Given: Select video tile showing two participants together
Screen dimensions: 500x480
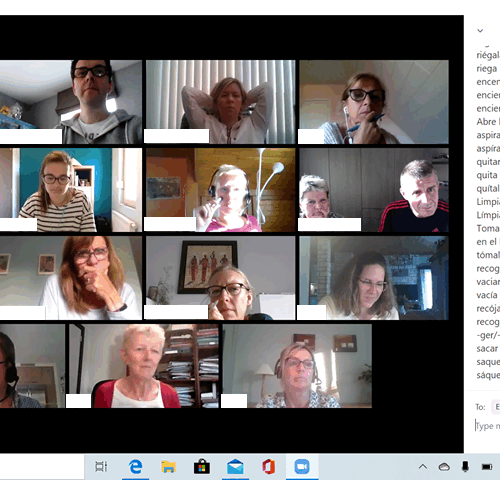Looking at the screenshot, I should [x=374, y=190].
